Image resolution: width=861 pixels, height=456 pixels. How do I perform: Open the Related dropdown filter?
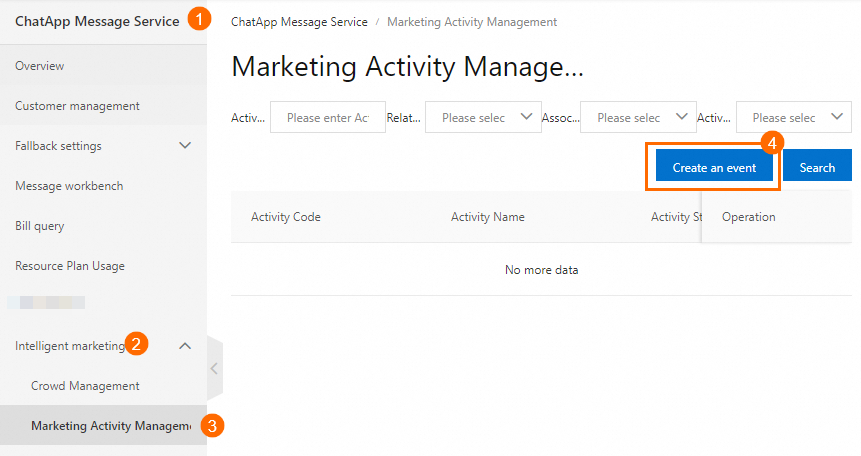483,118
